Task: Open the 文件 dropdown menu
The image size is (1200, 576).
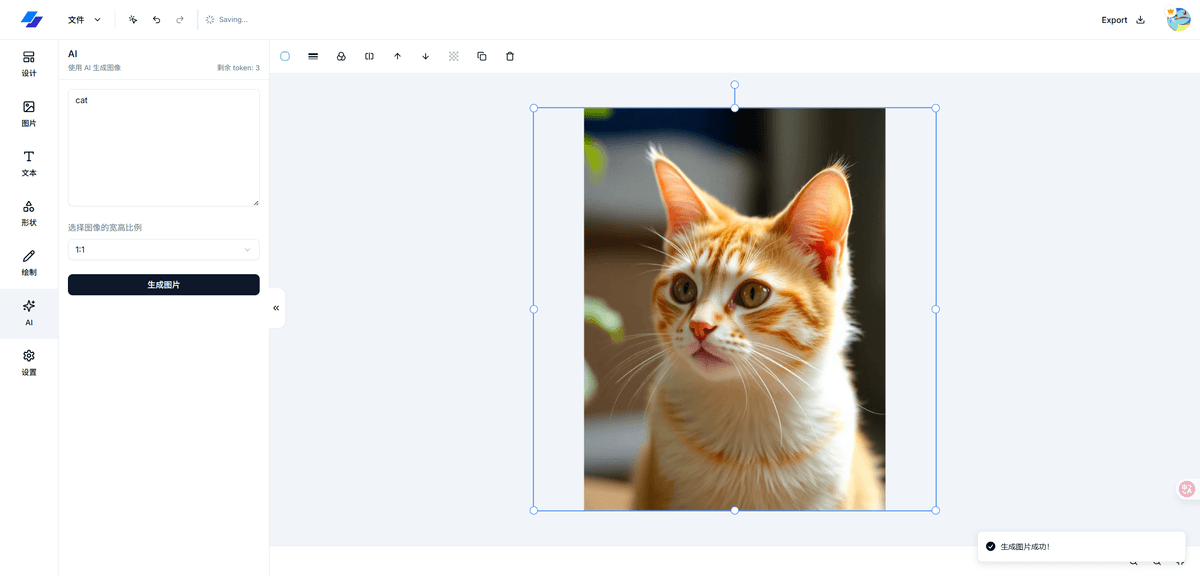Action: point(84,20)
